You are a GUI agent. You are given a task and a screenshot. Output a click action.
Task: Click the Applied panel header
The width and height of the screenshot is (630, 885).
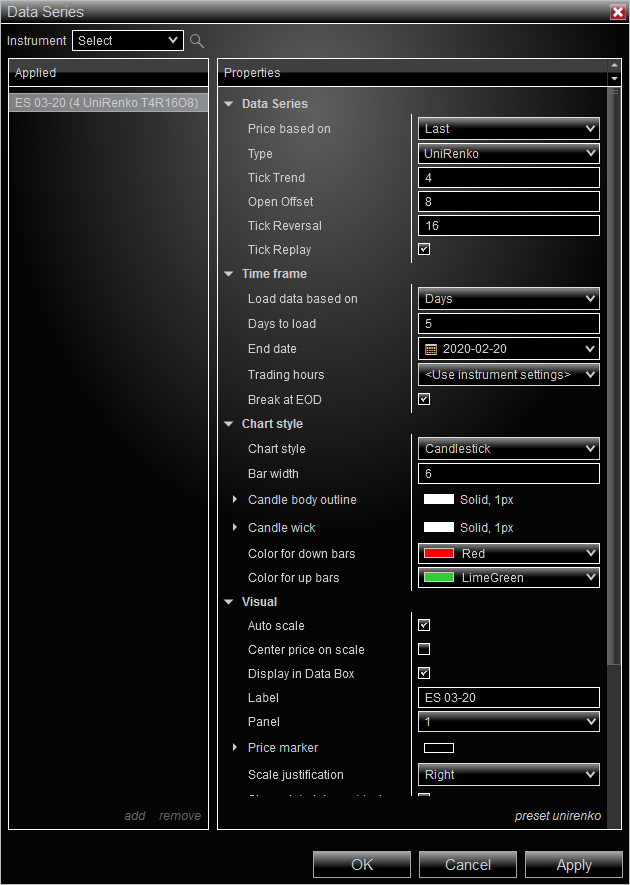[108, 73]
